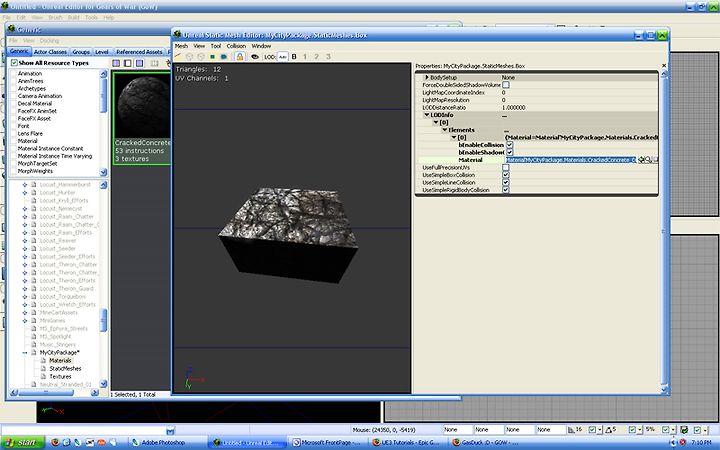Open the mesh editor View menu
The image size is (720, 450).
coord(199,46)
